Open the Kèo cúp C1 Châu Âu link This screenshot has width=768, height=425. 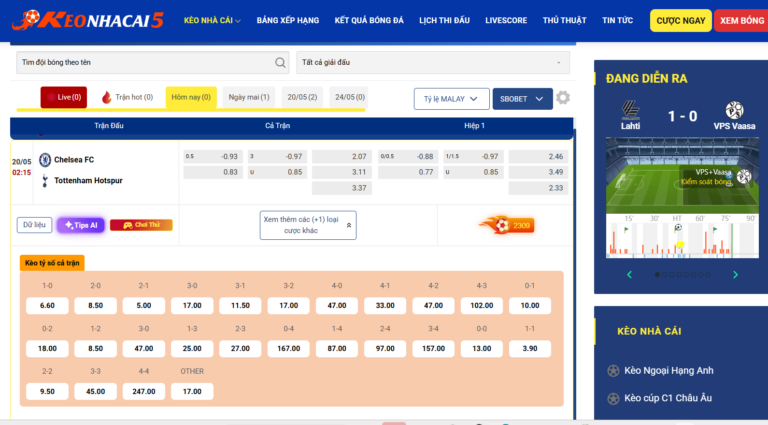(668, 398)
